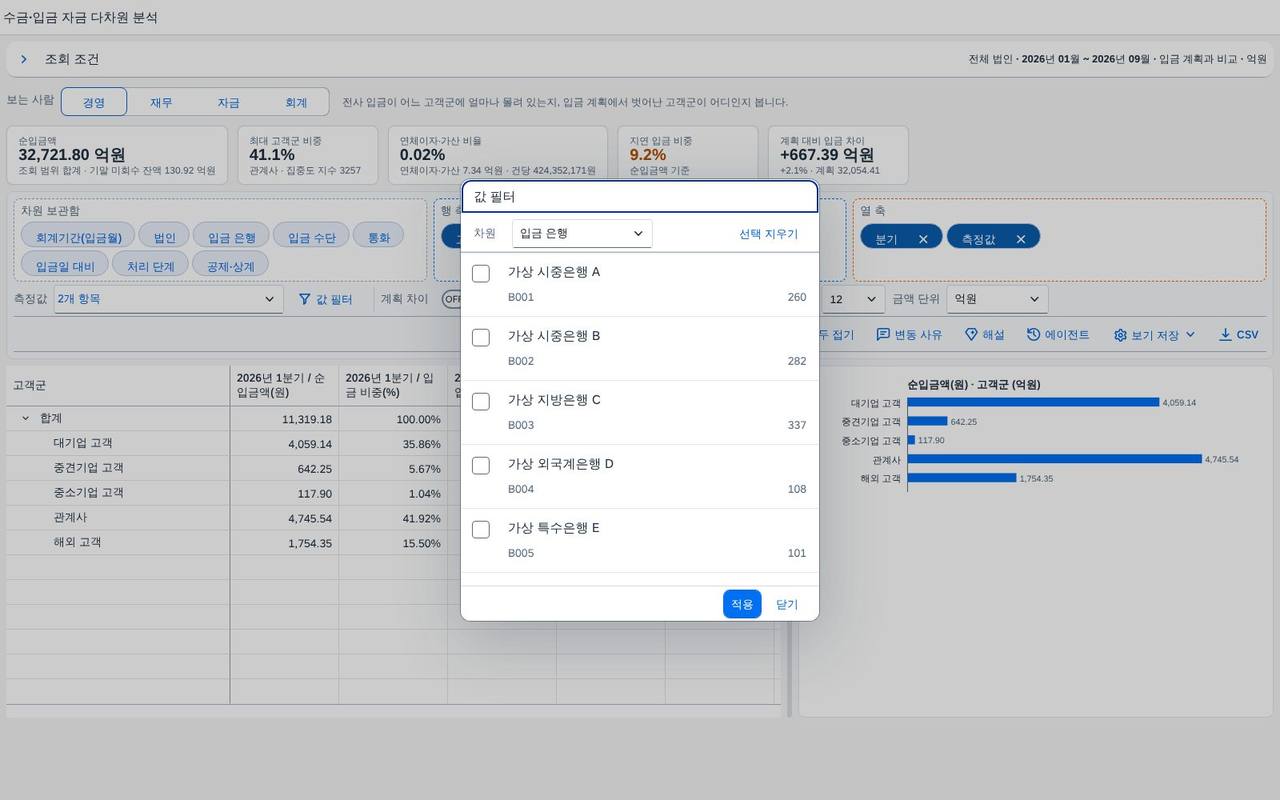1280x800 pixels.
Task: Click the 값 필터 funnel icon
Action: click(305, 299)
